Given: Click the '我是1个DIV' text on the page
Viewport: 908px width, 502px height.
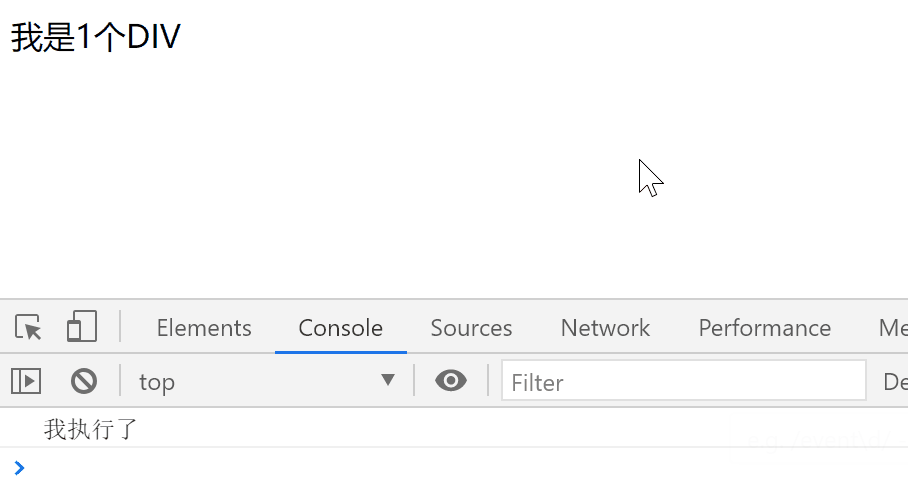Looking at the screenshot, I should pos(95,37).
